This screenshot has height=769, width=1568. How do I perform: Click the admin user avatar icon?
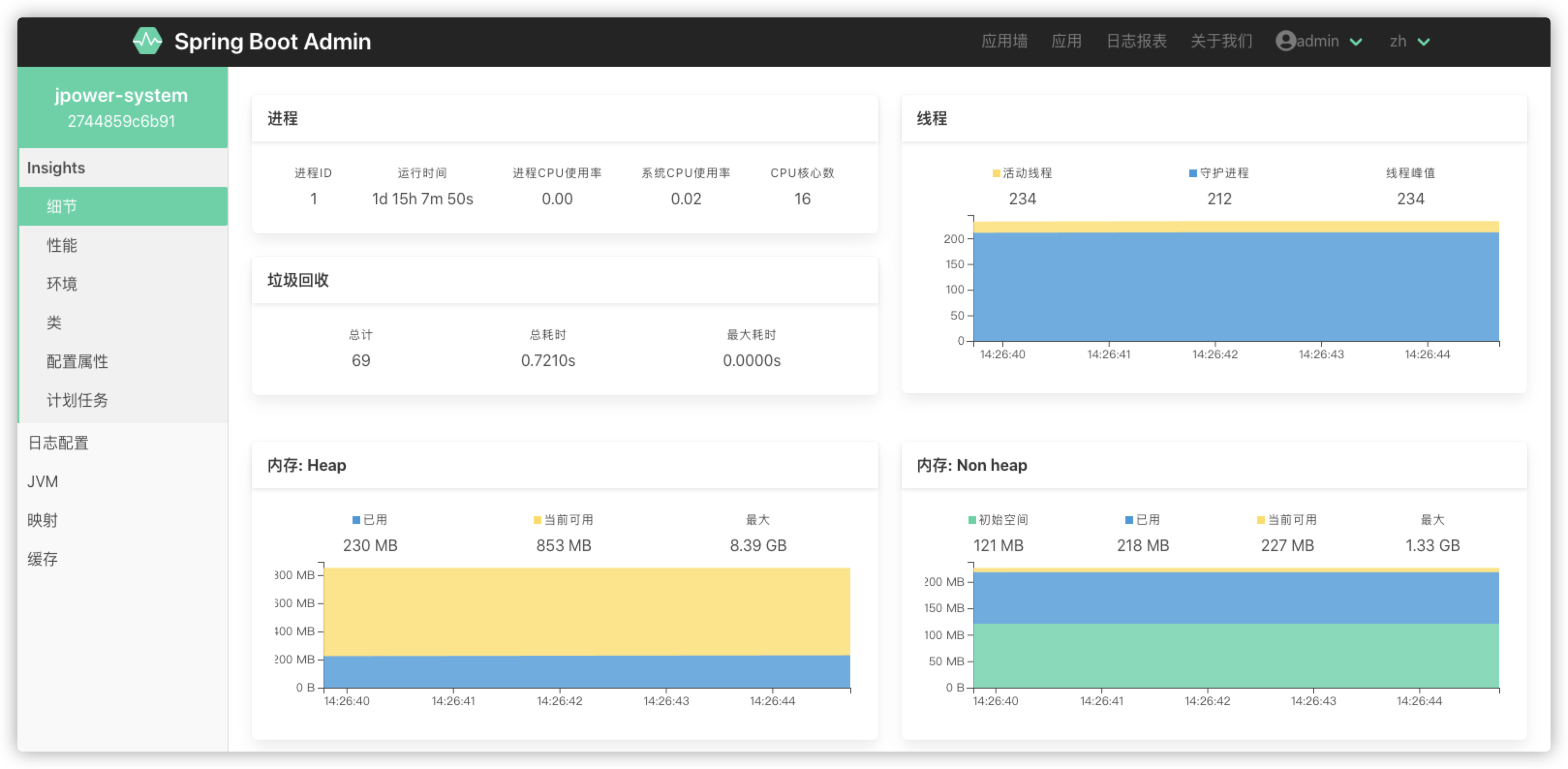(x=1285, y=41)
